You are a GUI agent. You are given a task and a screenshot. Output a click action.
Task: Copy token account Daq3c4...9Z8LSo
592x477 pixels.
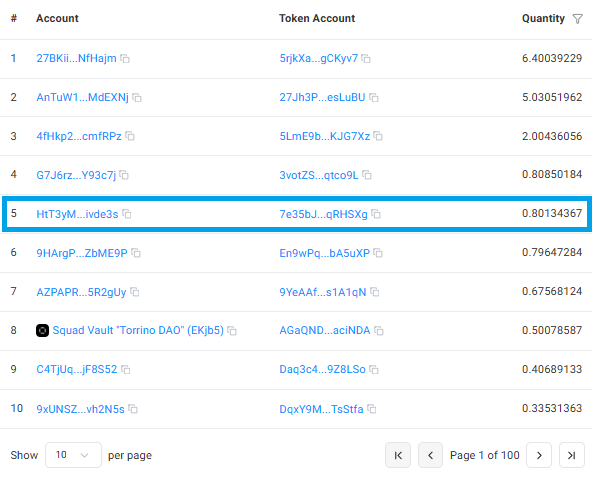pos(374,370)
